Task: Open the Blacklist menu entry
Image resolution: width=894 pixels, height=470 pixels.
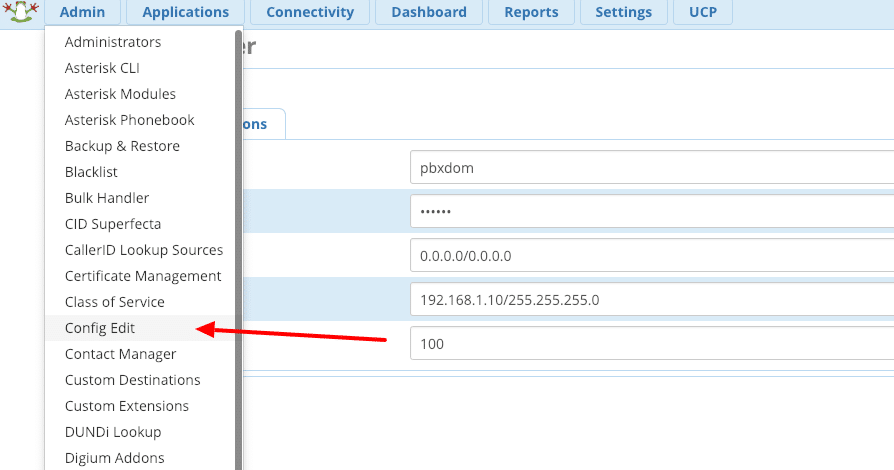Action: click(x=91, y=172)
